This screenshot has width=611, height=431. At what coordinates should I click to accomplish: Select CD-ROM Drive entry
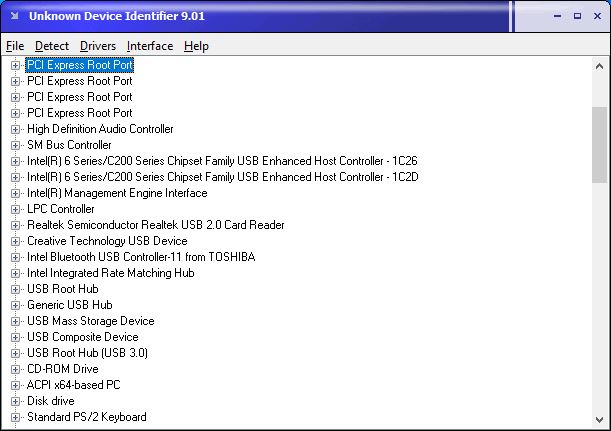(63, 369)
